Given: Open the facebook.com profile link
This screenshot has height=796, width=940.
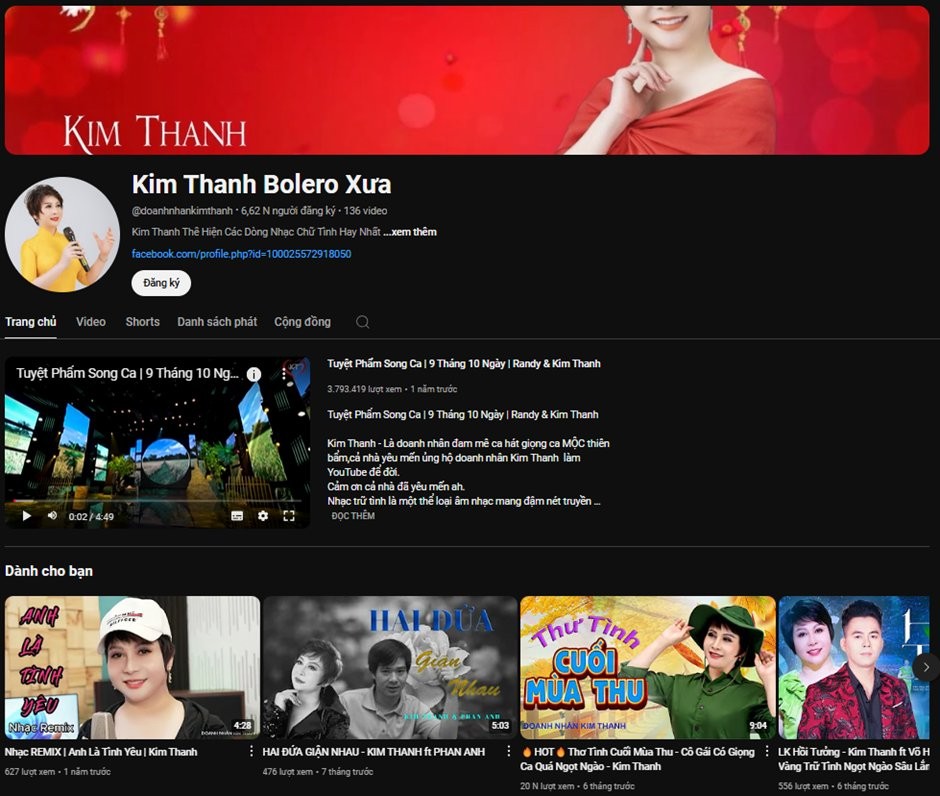Looking at the screenshot, I should click(x=242, y=254).
